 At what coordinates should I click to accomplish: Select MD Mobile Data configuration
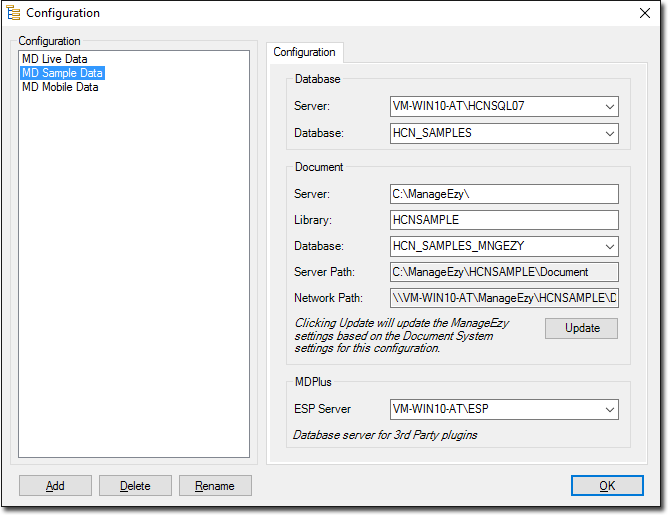click(60, 87)
